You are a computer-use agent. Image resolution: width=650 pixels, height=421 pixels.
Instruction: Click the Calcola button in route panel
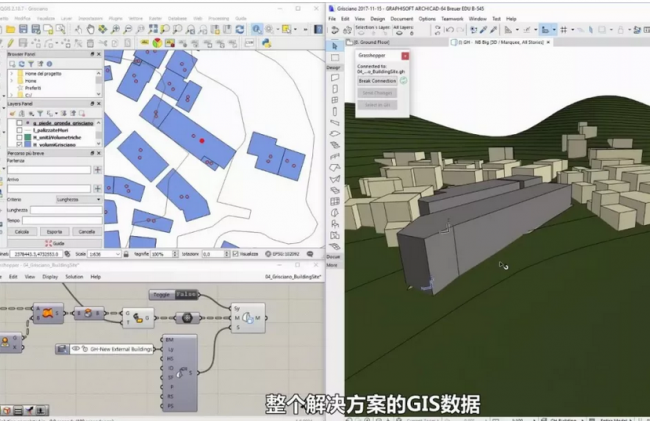pos(21,231)
